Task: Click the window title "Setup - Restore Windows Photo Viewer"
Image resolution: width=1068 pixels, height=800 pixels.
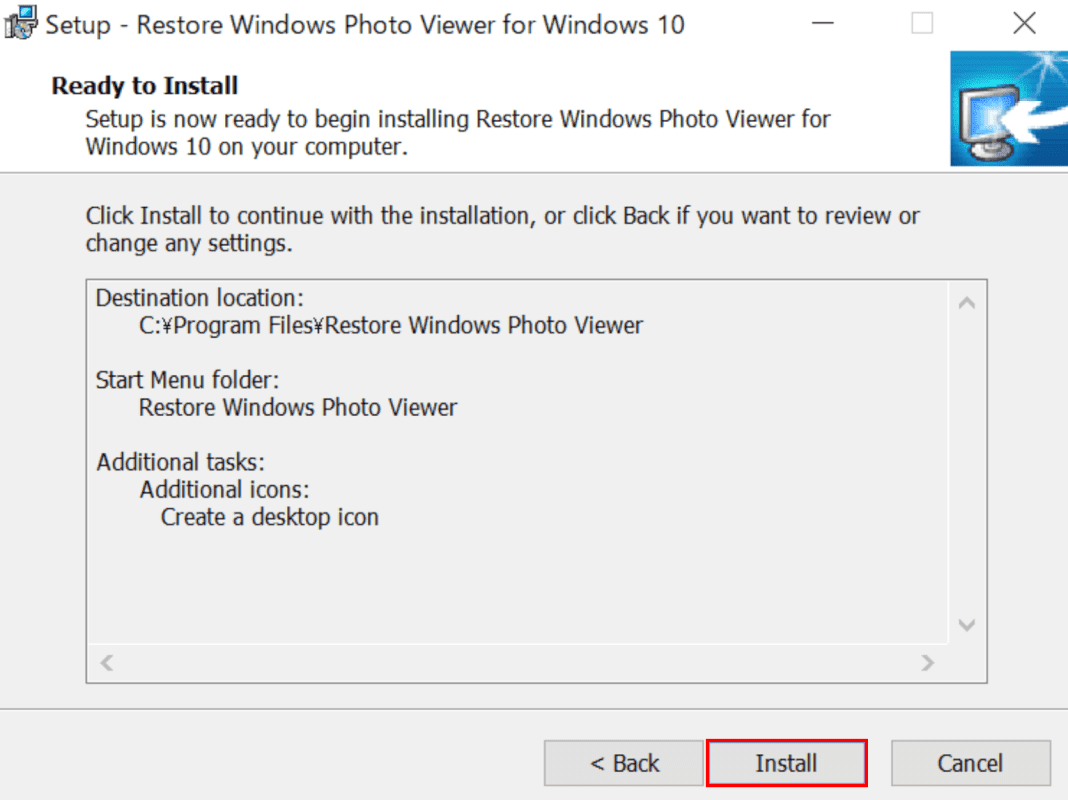Action: click(364, 25)
